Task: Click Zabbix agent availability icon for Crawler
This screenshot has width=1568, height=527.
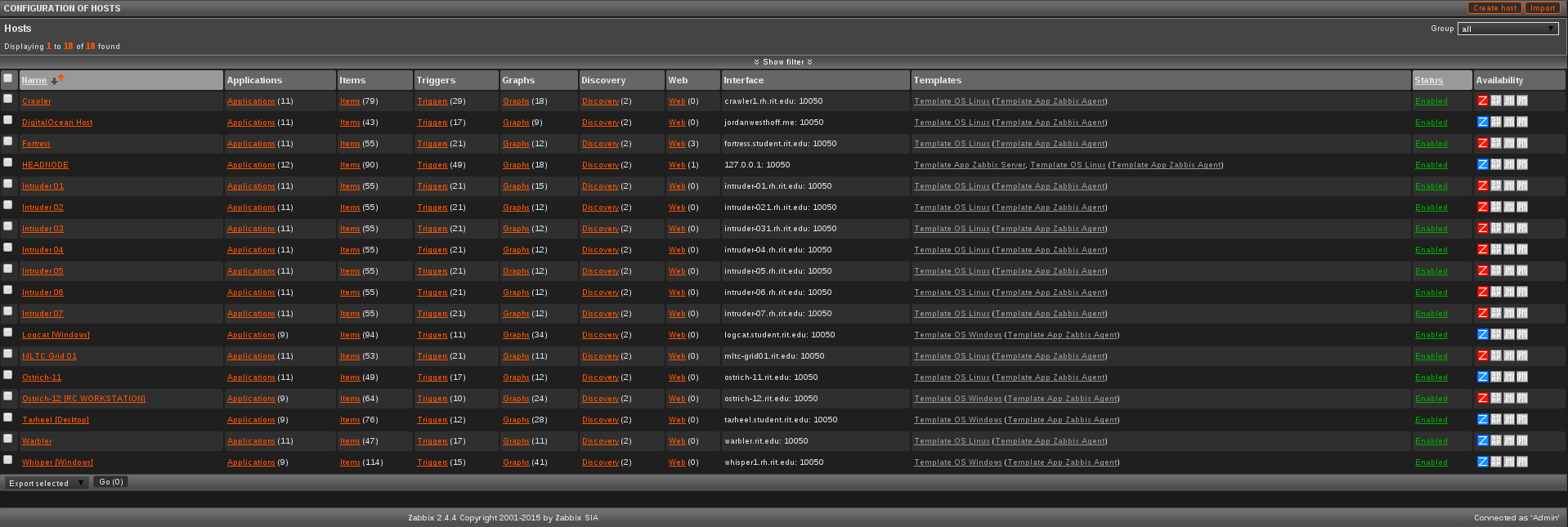Action: [x=1482, y=101]
